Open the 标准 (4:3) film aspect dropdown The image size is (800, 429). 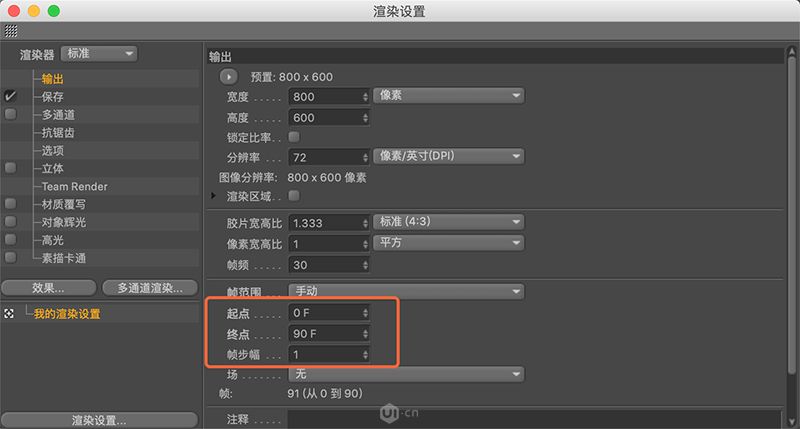click(x=450, y=221)
